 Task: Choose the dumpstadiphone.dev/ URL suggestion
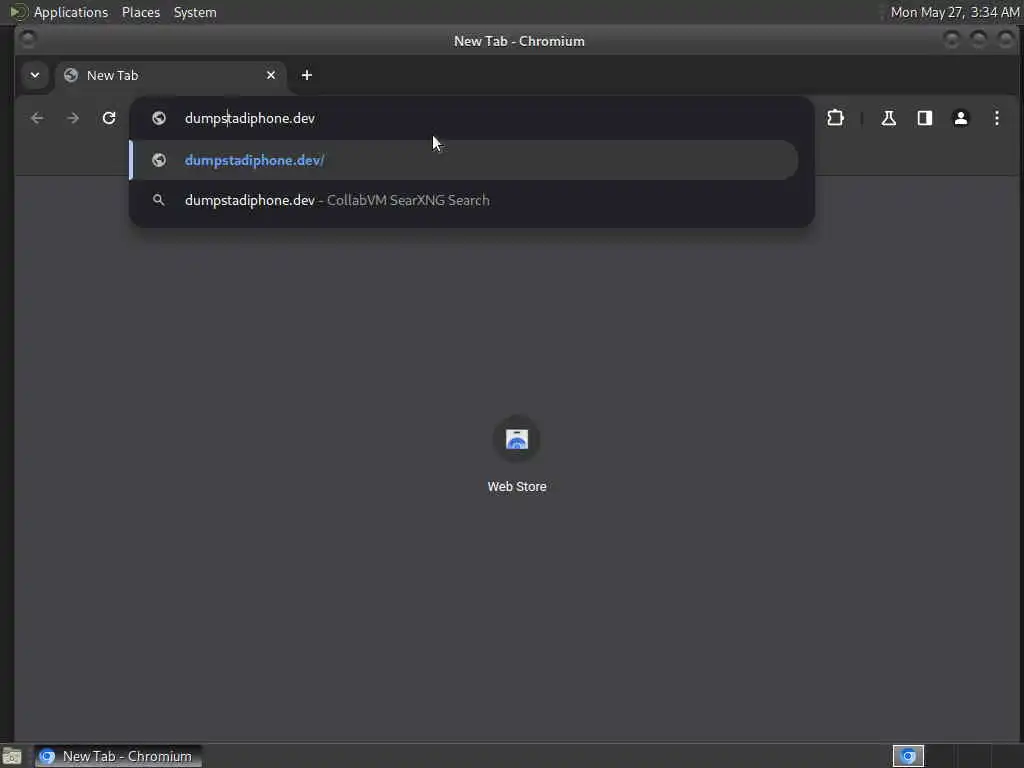click(464, 160)
